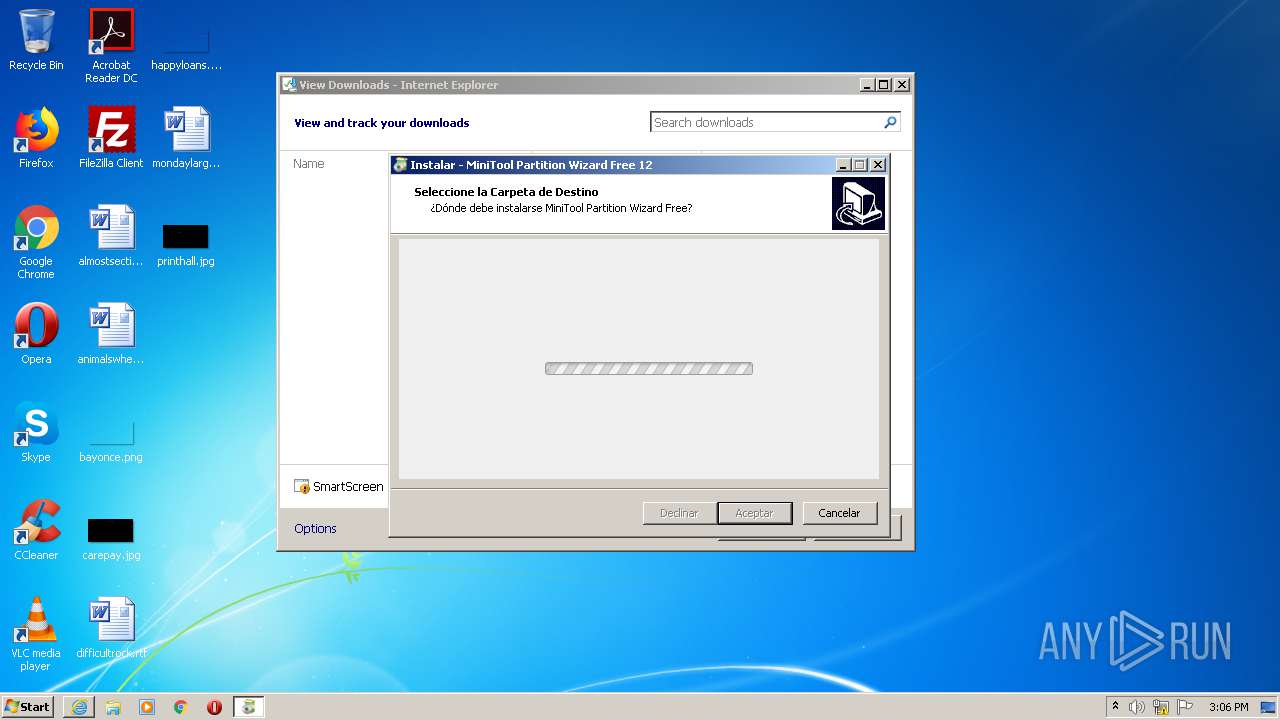
Task: Click SmartScreen label in View Downloads
Action: 348,487
